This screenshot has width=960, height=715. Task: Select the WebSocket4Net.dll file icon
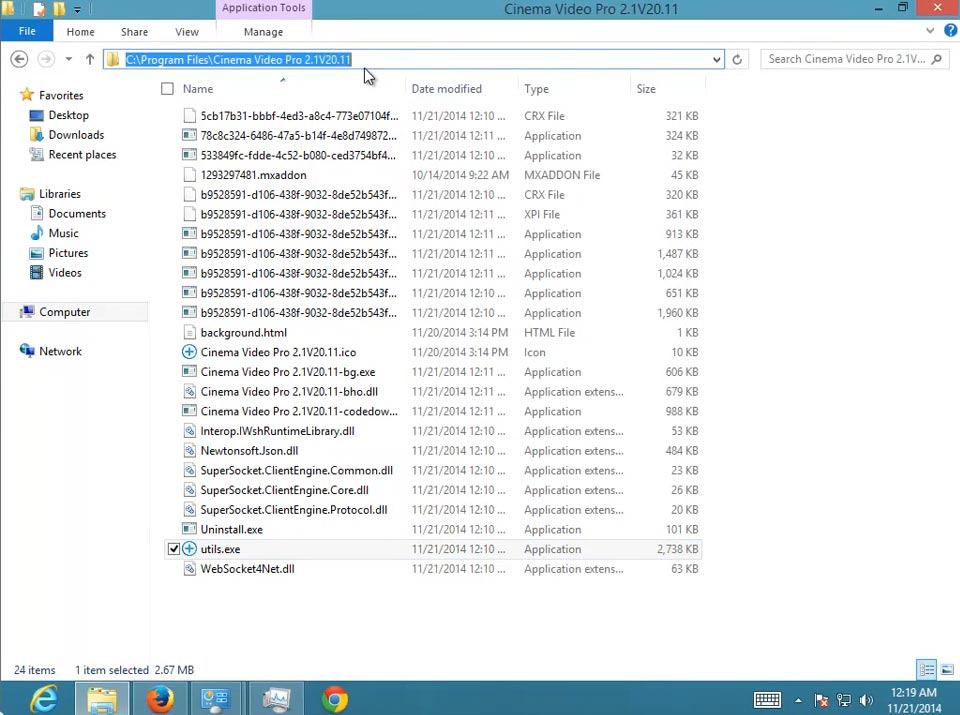point(189,569)
